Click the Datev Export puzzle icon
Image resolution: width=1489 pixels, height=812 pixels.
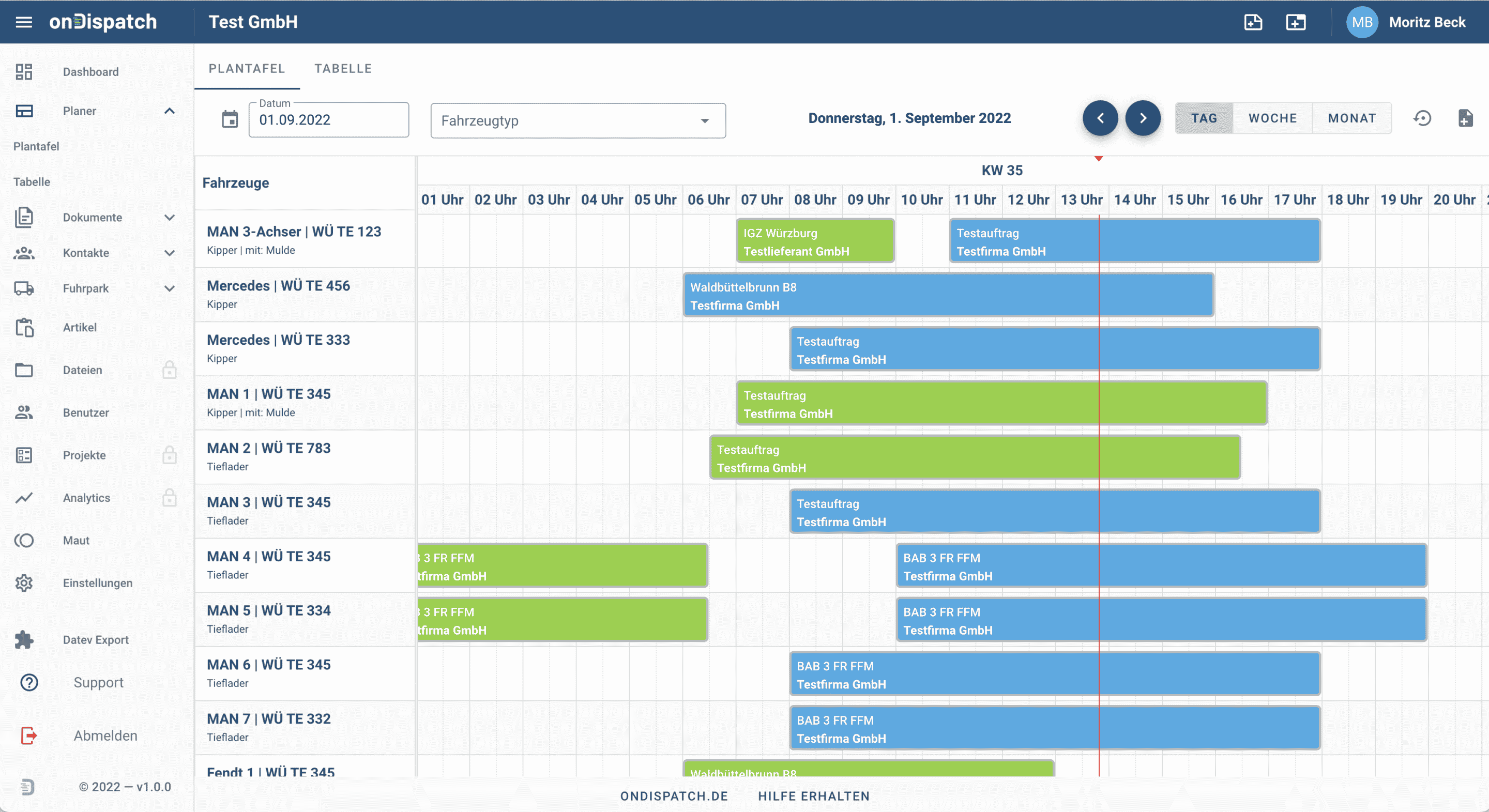tap(24, 640)
